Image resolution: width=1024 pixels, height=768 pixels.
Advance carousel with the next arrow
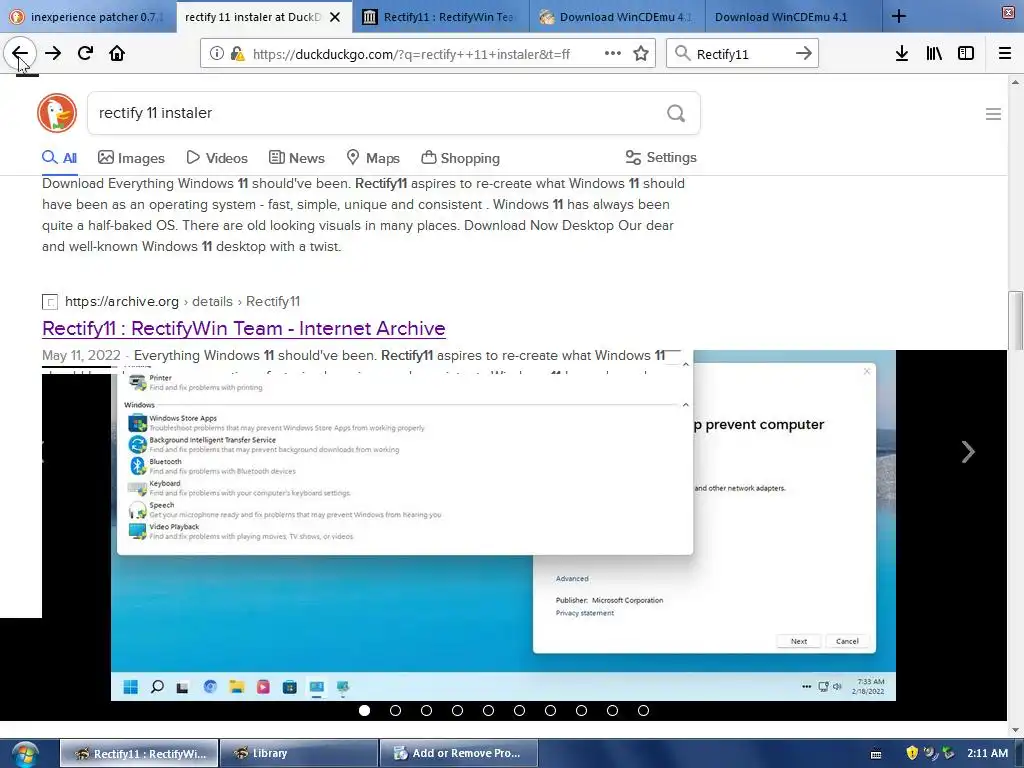click(x=968, y=452)
